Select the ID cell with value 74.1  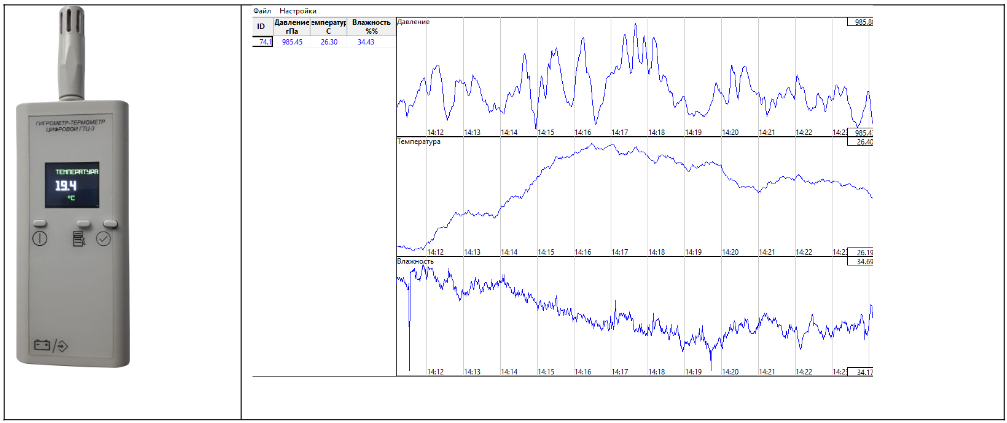pyautogui.click(x=264, y=42)
